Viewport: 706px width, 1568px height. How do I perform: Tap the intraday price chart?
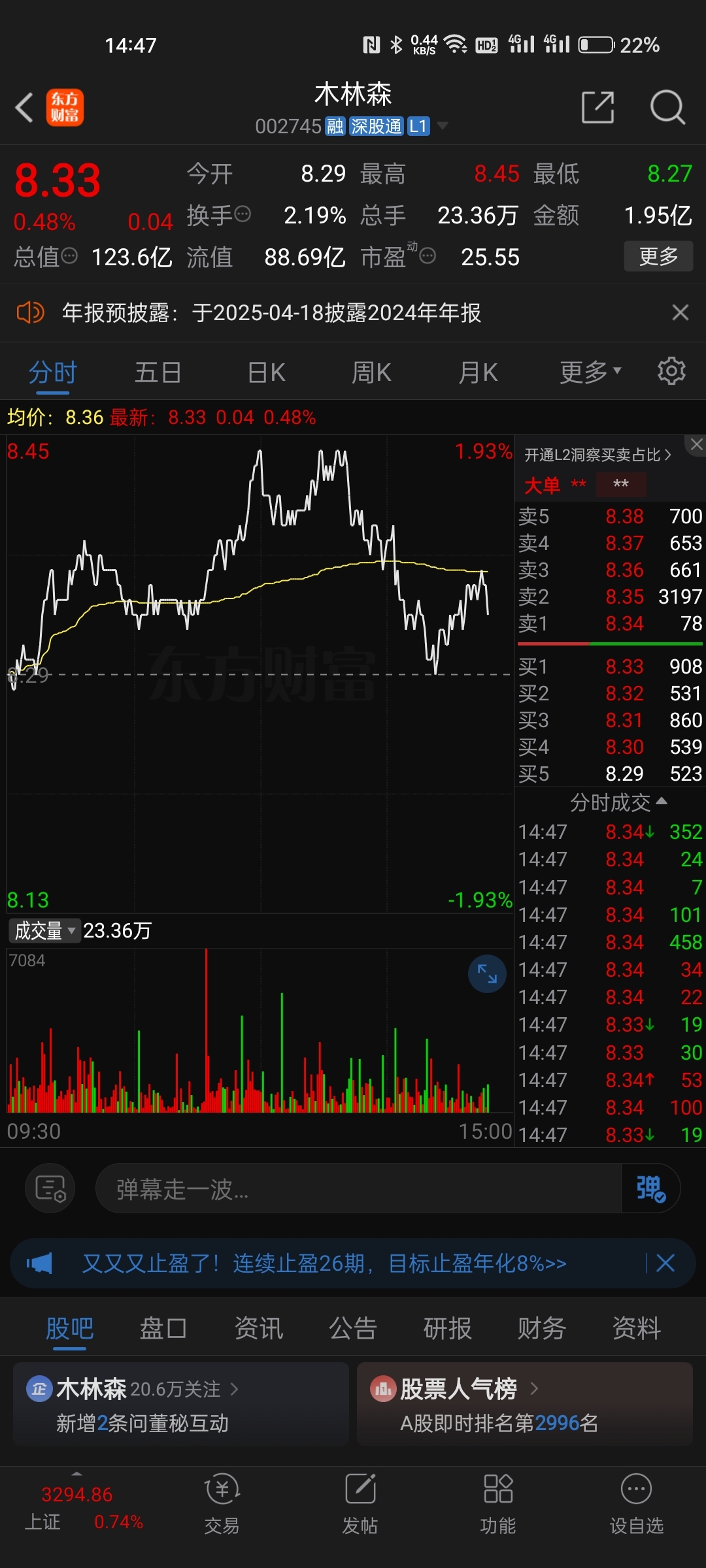coord(260,674)
